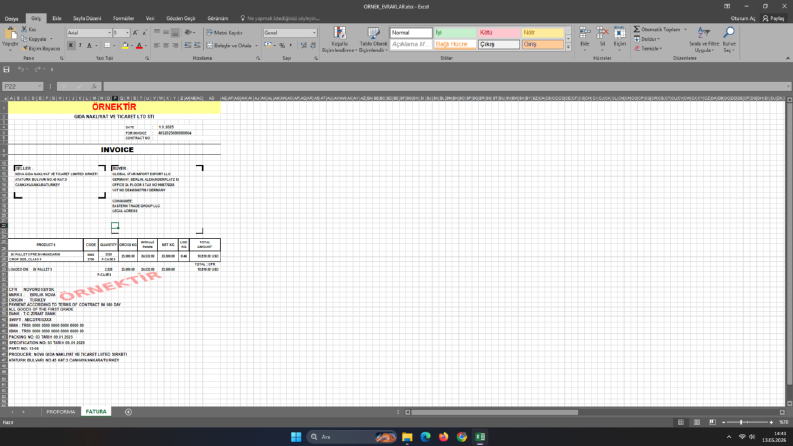Increase font size with the larger A icon
The width and height of the screenshot is (793, 446).
coord(135,33)
